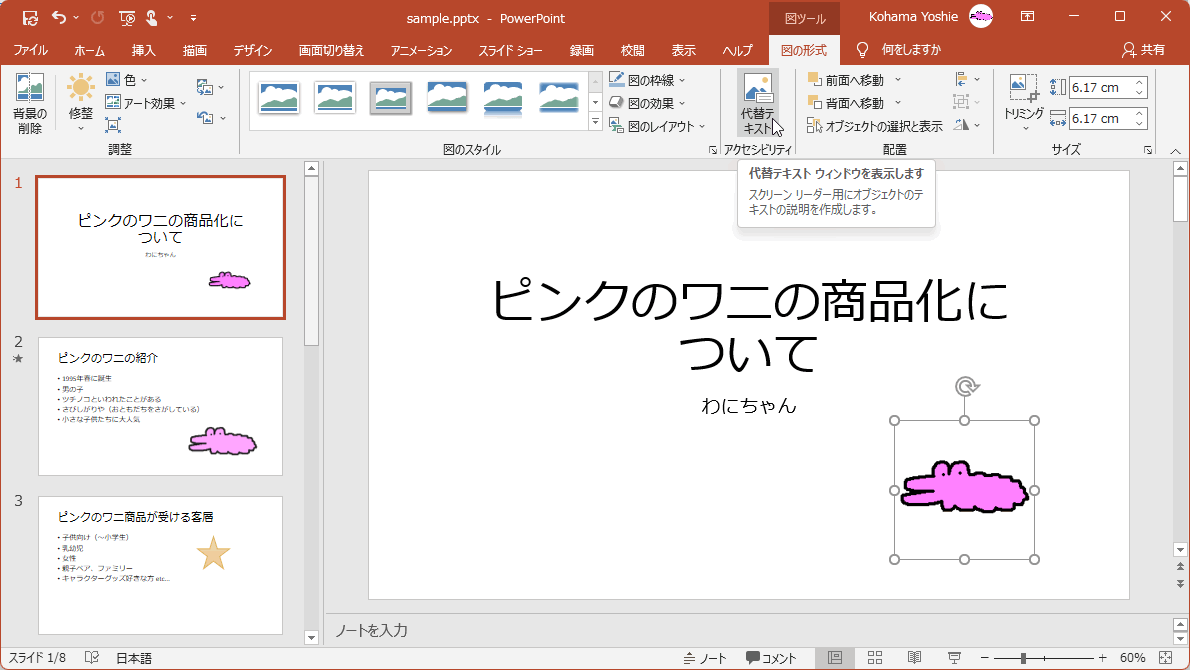
Task: Save the presentation from quick access toolbar
Action: click(x=30, y=18)
